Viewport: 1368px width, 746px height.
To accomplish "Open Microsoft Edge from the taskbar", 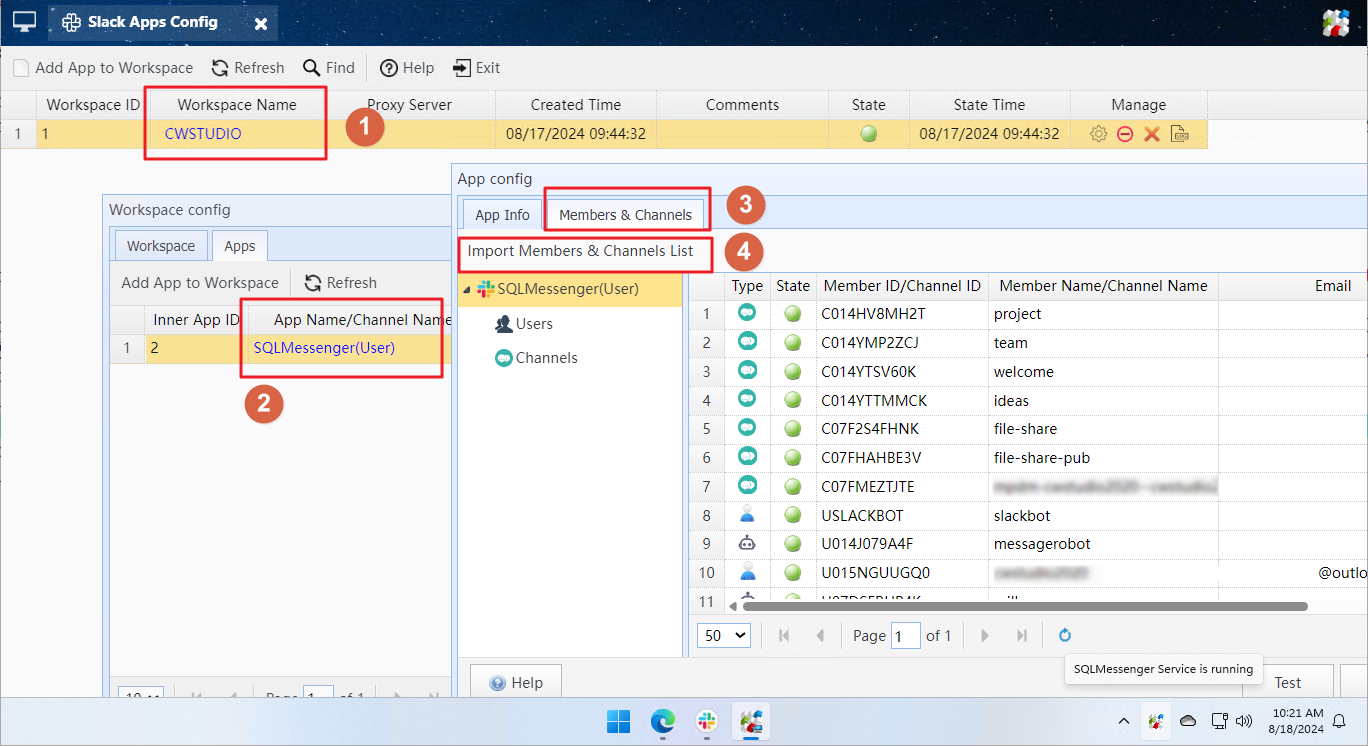I will [663, 721].
